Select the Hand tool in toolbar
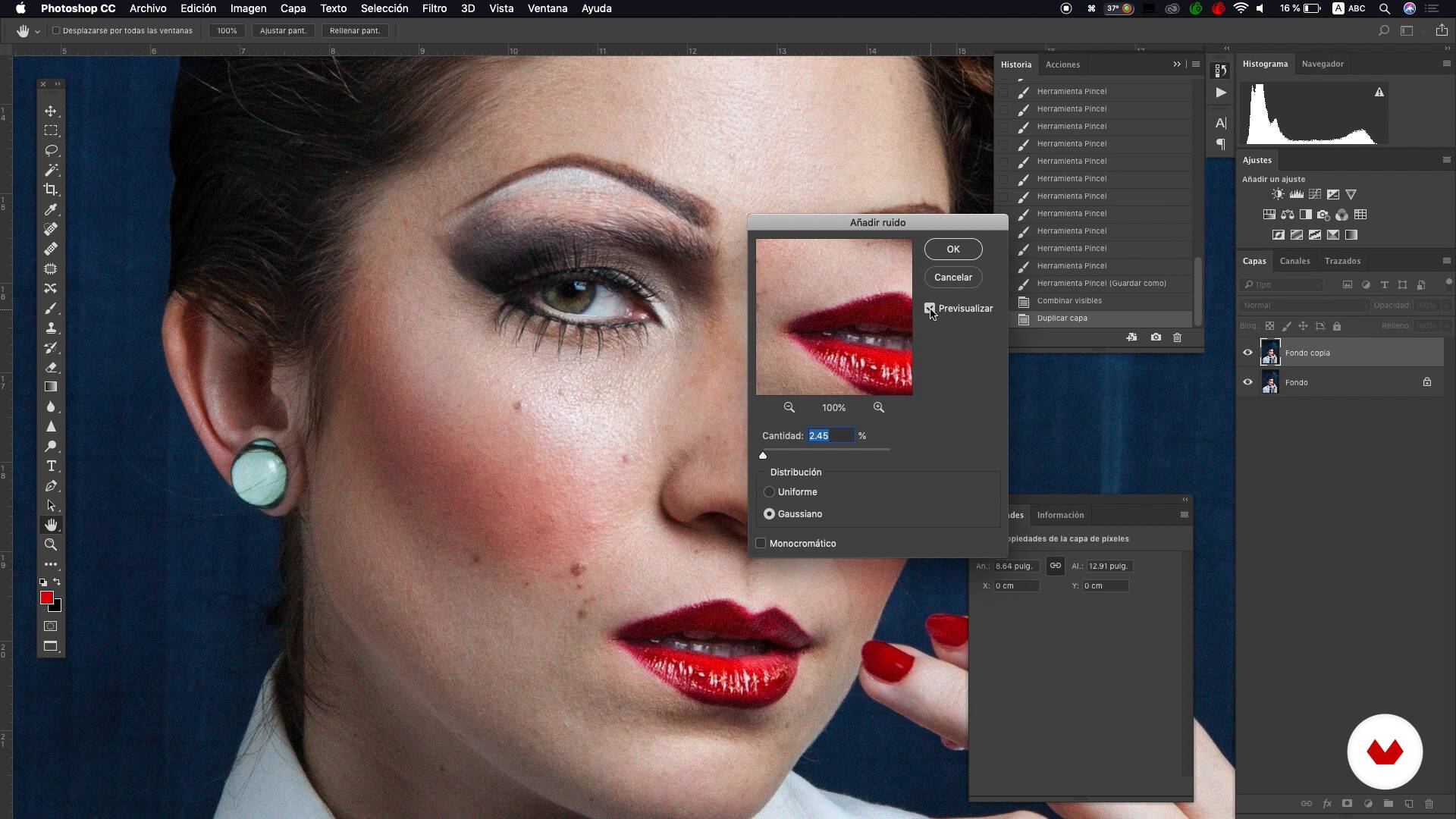Viewport: 1456px width, 819px height. tap(51, 525)
